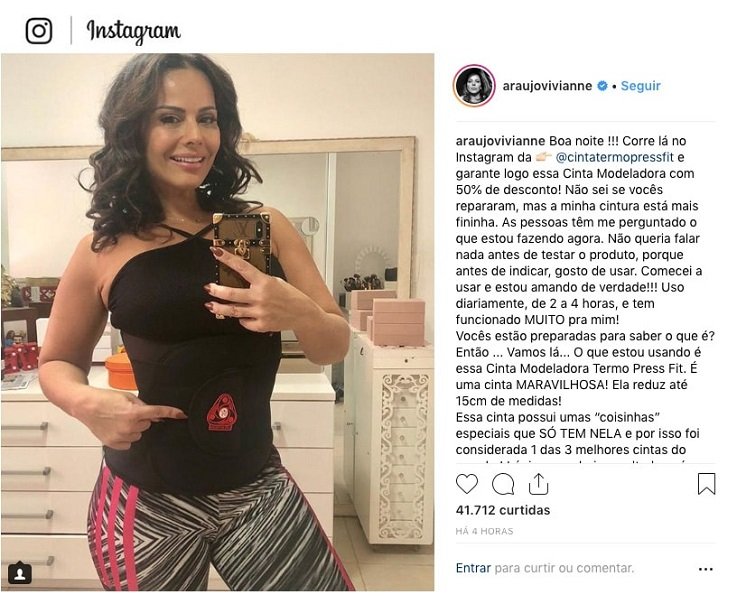Show tagged people icon on photo
This screenshot has width=737, height=600.
[x=20, y=574]
